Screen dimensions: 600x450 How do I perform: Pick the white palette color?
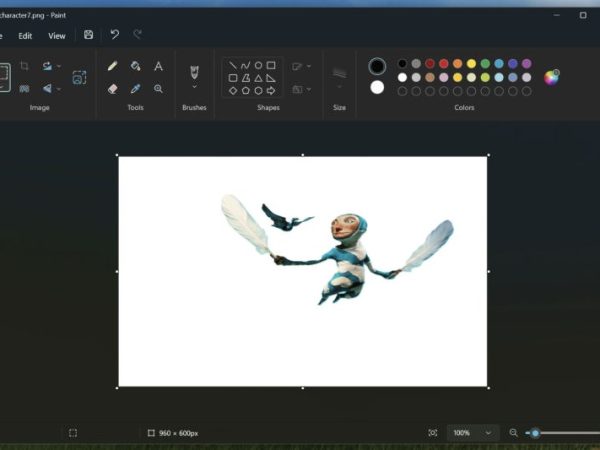coord(402,77)
